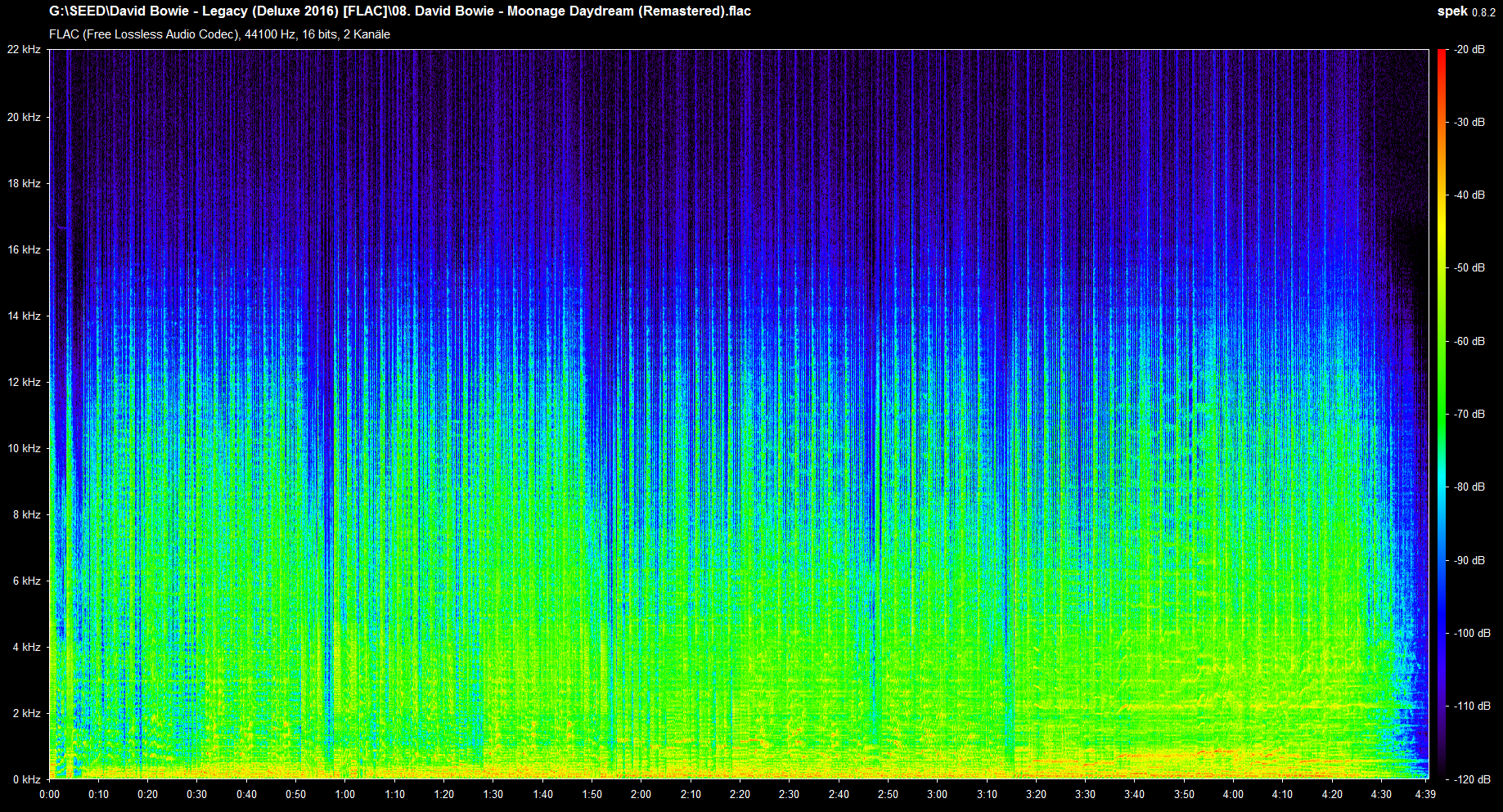This screenshot has height=812, width=1503.
Task: Click the 22 kHz frequency axis label
Action: coord(24,50)
